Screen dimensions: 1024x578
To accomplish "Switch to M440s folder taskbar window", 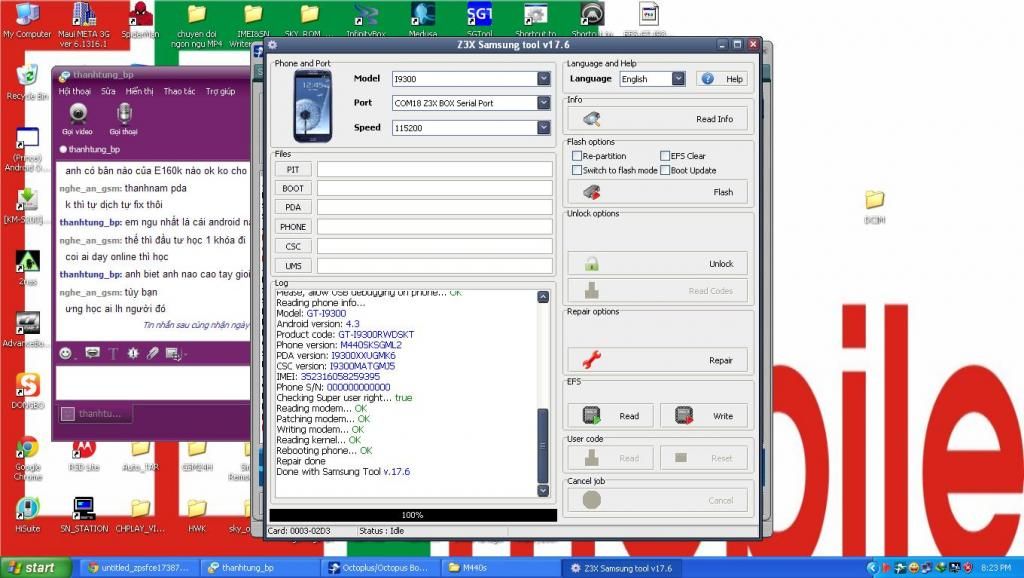I will point(501,568).
